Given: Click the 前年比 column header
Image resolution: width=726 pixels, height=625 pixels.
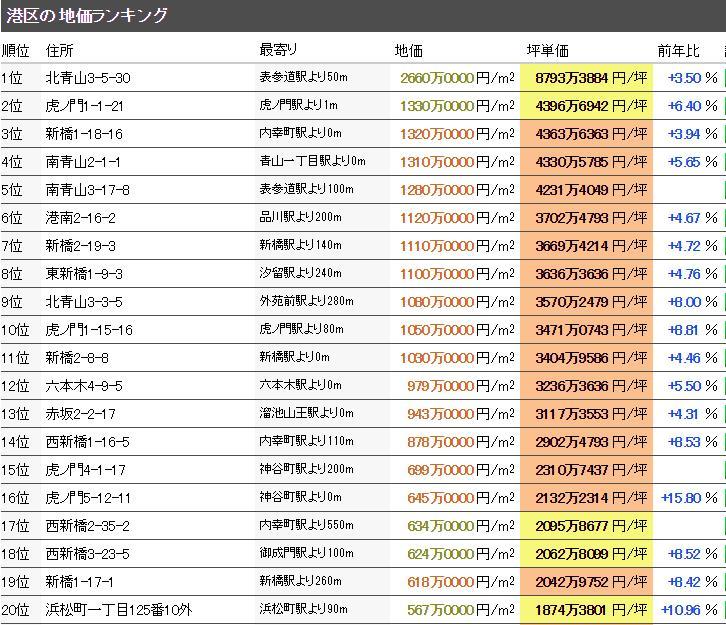Looking at the screenshot, I should pyautogui.click(x=676, y=50).
